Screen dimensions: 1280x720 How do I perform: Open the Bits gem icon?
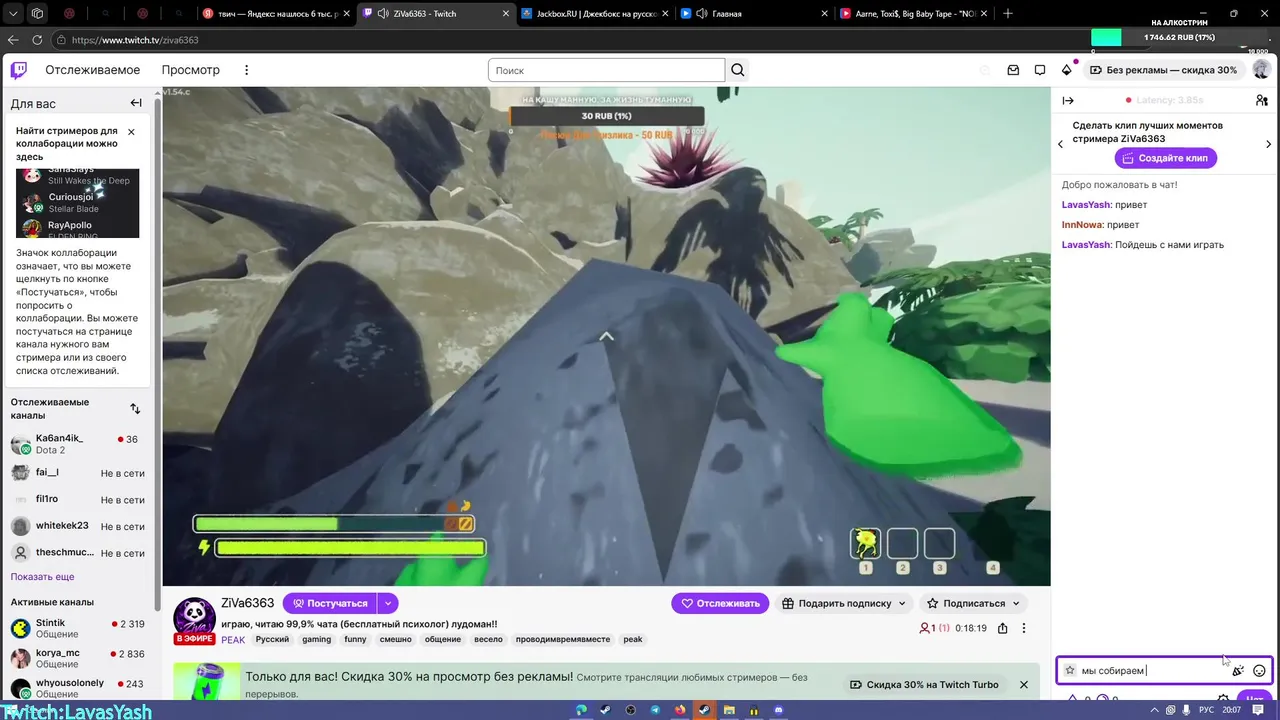1067,70
